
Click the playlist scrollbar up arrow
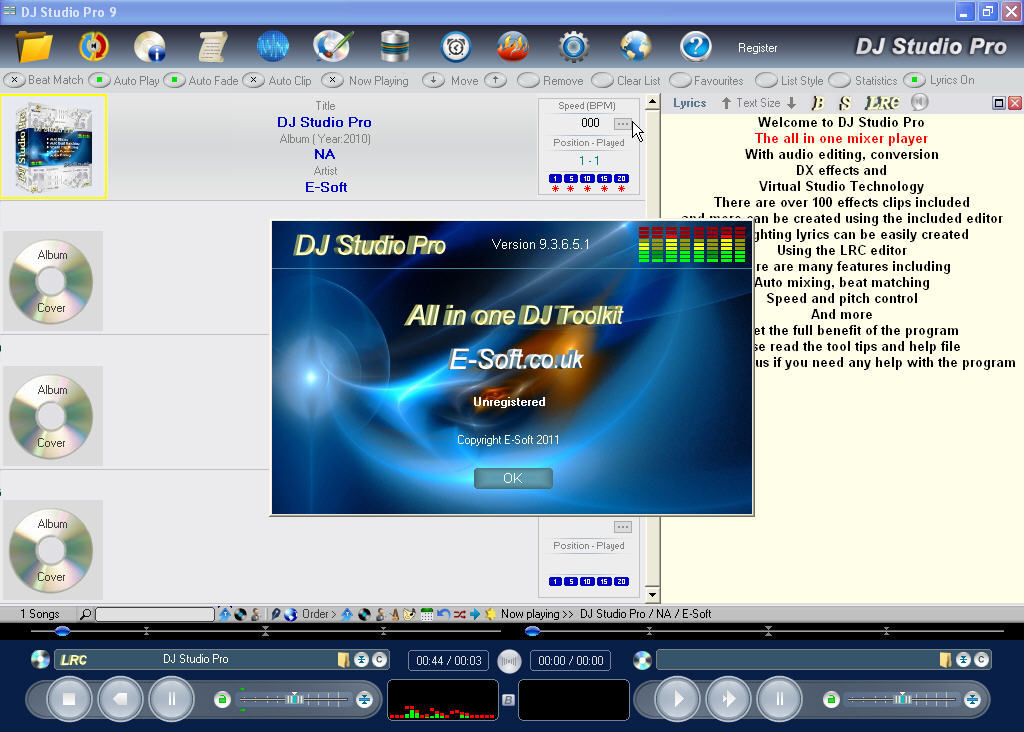point(652,102)
